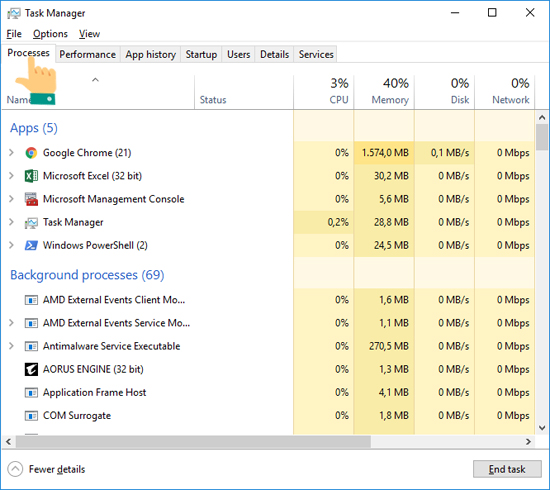
Task: Click the Application Frame Host icon
Action: point(31,392)
